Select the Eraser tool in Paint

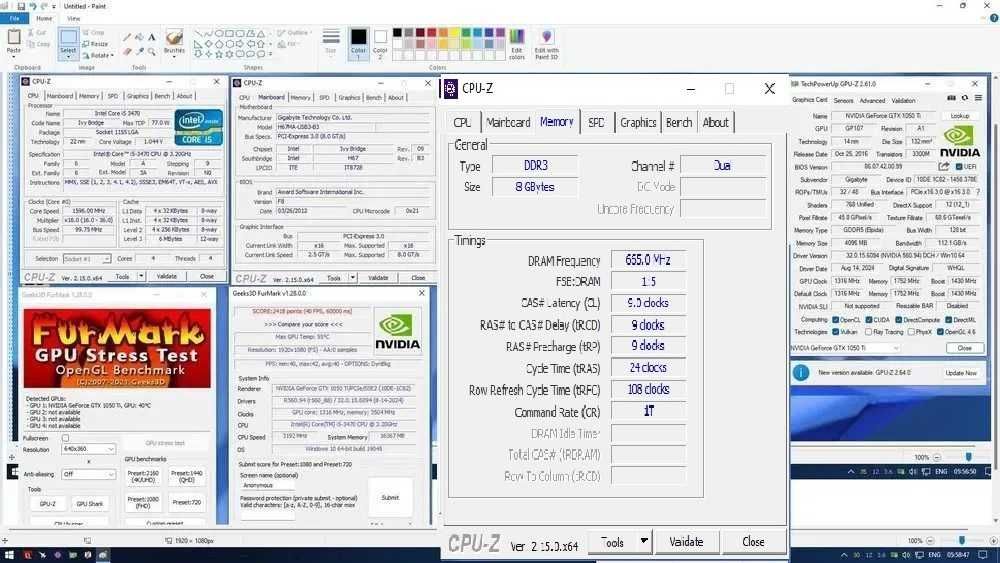point(128,52)
